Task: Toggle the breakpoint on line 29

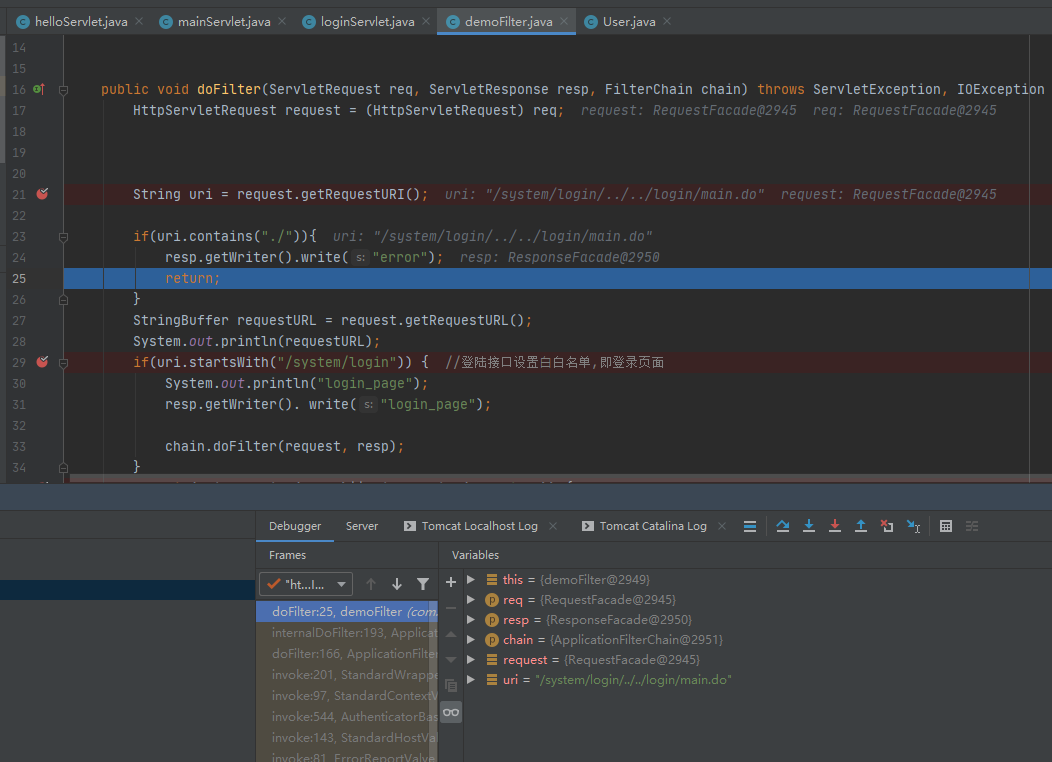Action: point(42,362)
